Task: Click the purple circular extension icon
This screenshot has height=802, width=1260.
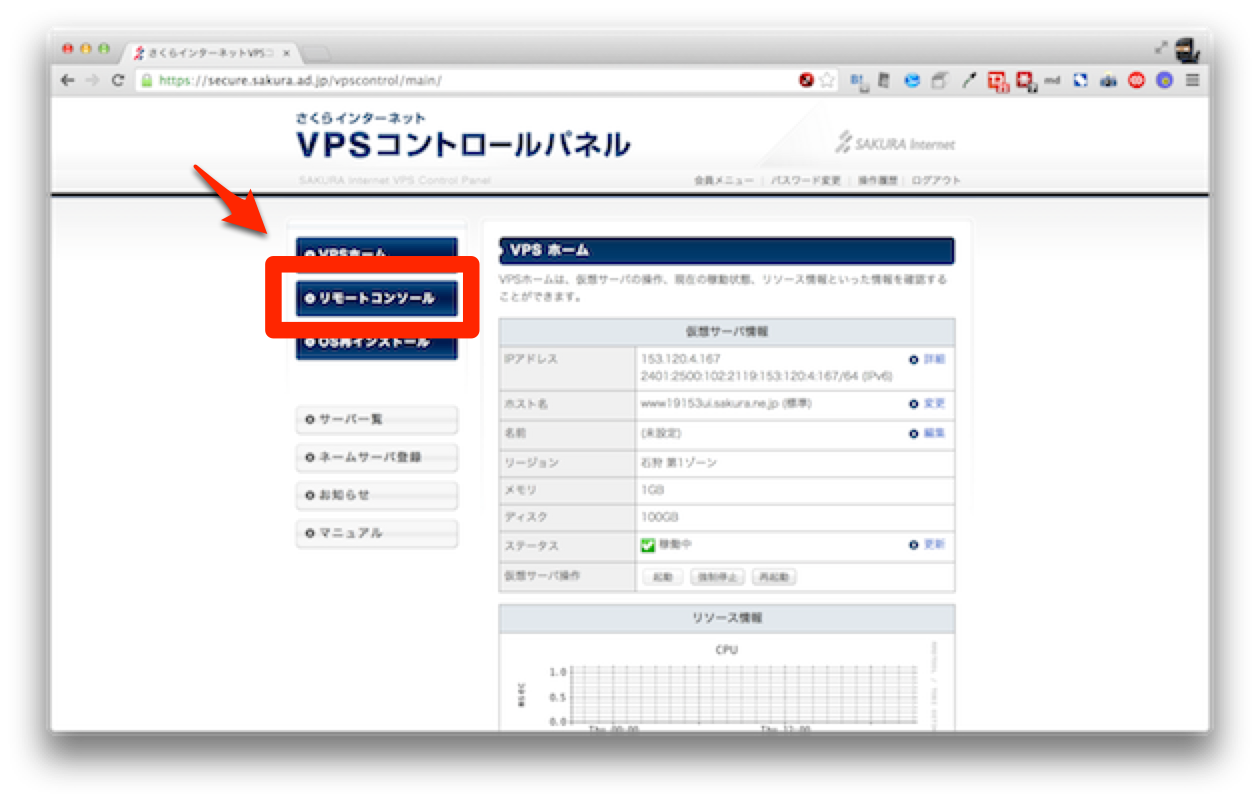Action: [x=1164, y=80]
